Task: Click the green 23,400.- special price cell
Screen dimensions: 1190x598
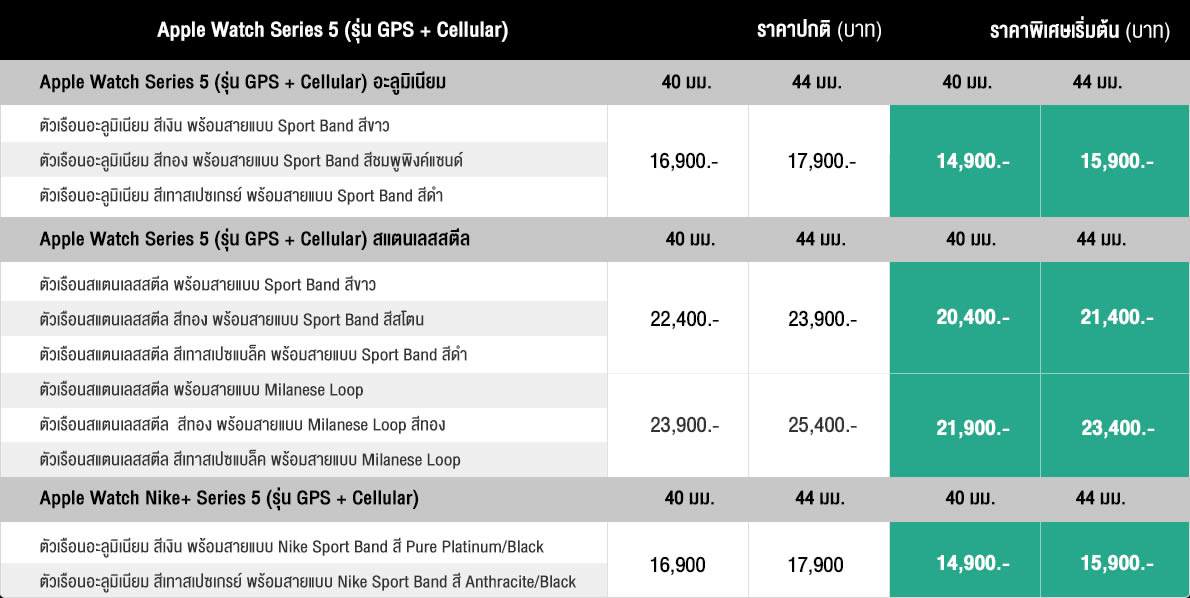Action: coord(1117,428)
